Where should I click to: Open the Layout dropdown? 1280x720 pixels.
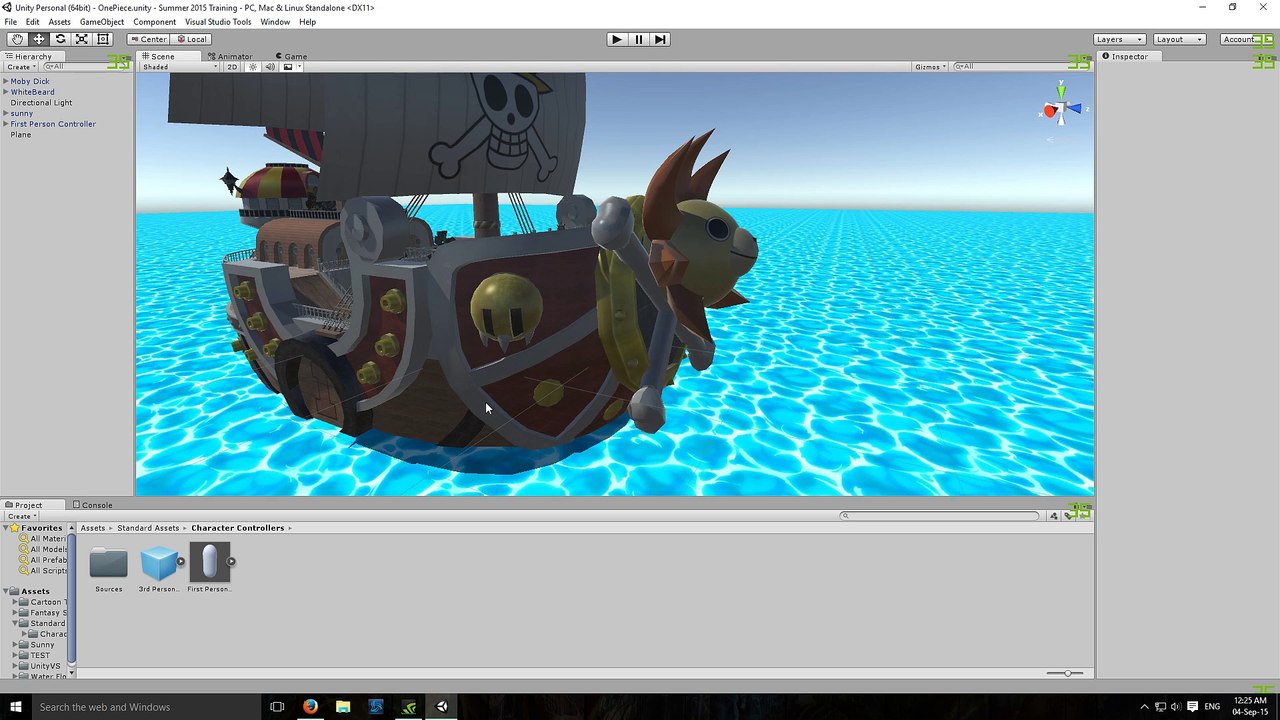[1179, 39]
